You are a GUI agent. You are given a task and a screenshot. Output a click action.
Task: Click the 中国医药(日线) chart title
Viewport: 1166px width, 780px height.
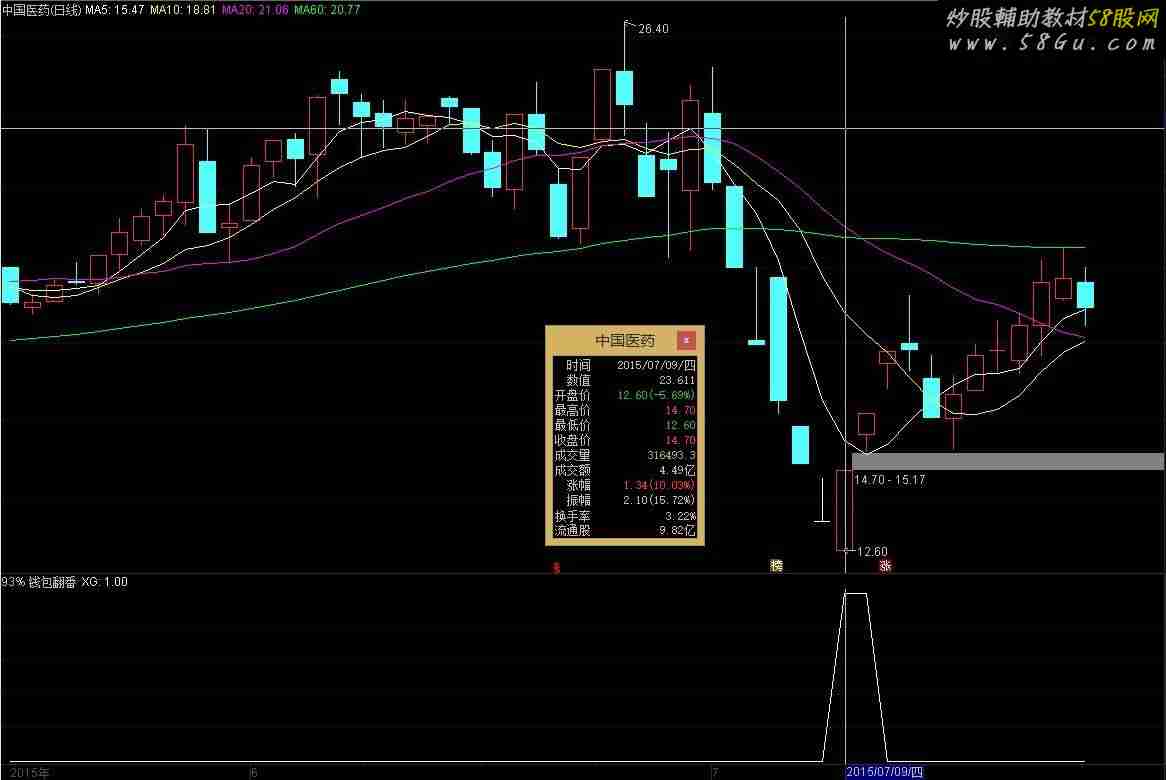coord(41,10)
